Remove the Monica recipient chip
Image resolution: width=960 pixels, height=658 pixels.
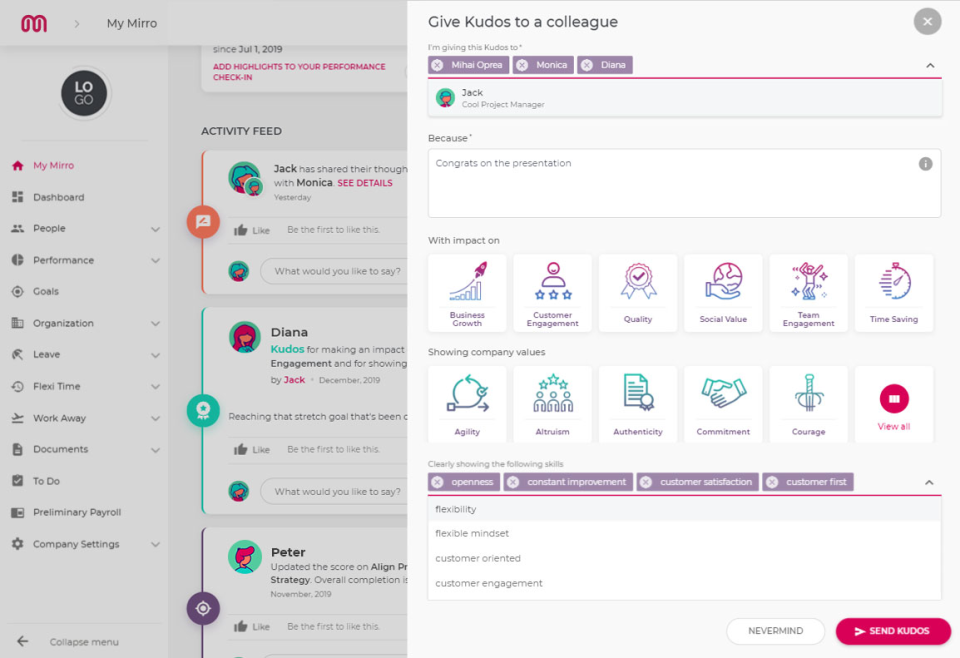tap(522, 65)
